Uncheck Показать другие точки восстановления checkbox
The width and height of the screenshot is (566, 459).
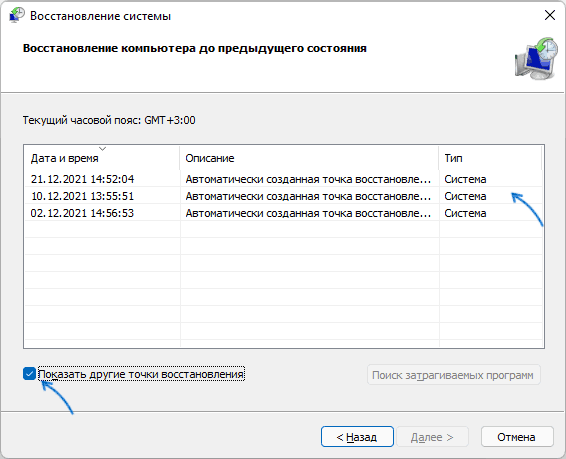pyautogui.click(x=29, y=373)
